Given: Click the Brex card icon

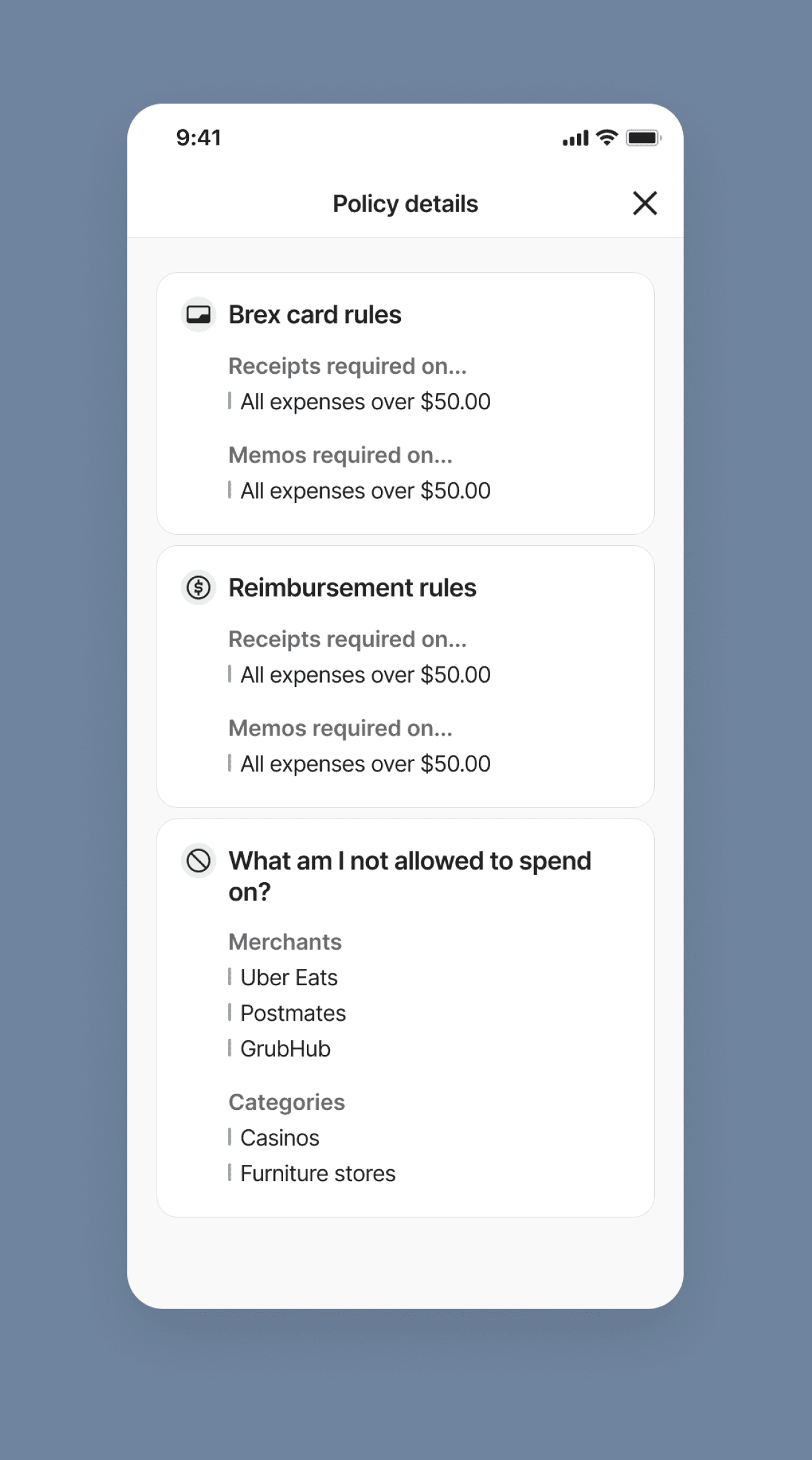Looking at the screenshot, I should [x=198, y=314].
